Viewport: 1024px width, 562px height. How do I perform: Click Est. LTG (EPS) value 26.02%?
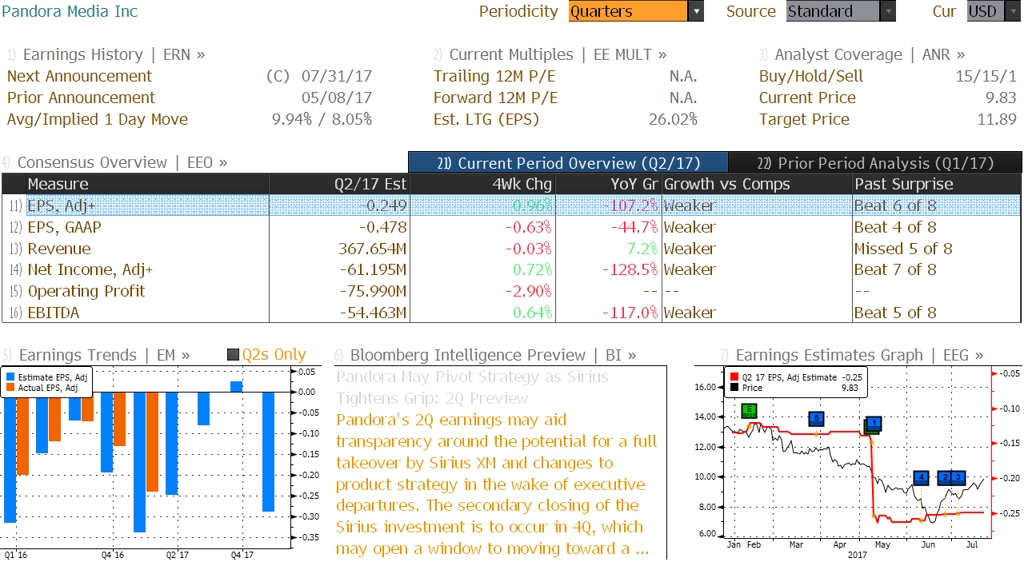click(673, 119)
